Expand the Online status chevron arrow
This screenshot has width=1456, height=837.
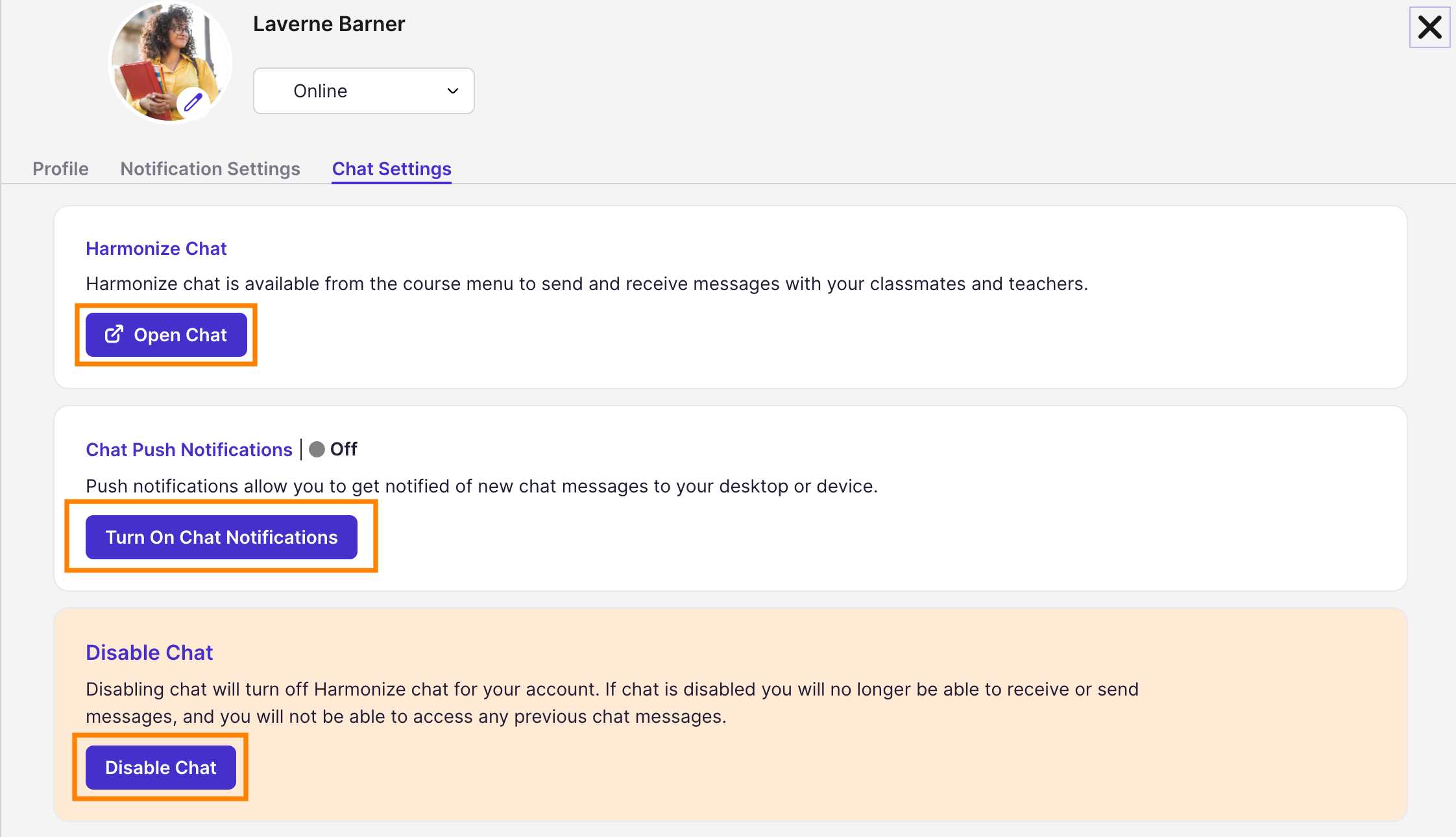(x=453, y=91)
